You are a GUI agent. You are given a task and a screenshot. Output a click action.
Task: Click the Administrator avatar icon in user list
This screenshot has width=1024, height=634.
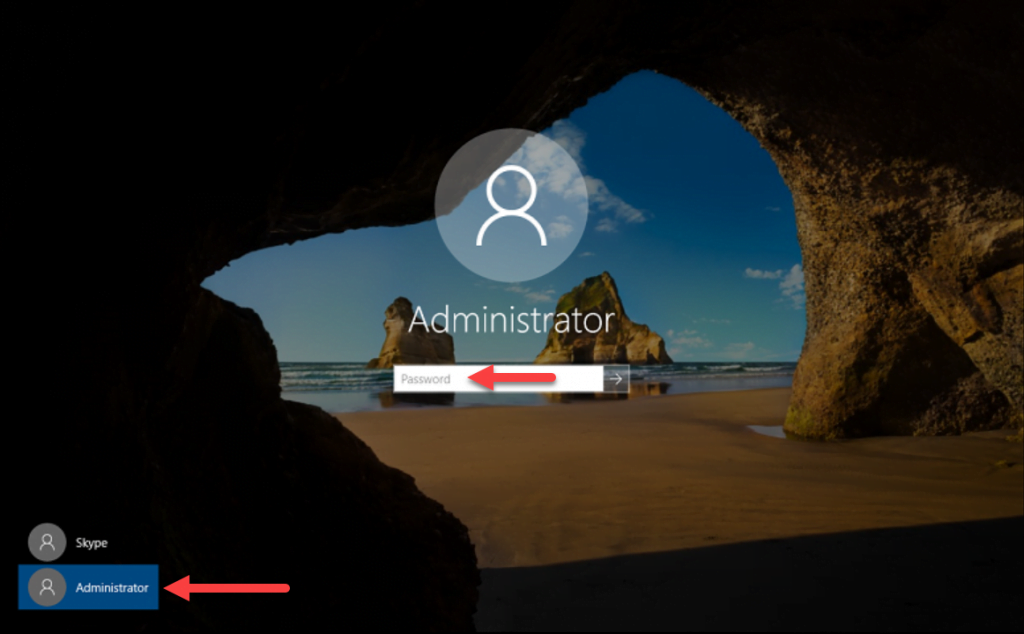(47, 587)
